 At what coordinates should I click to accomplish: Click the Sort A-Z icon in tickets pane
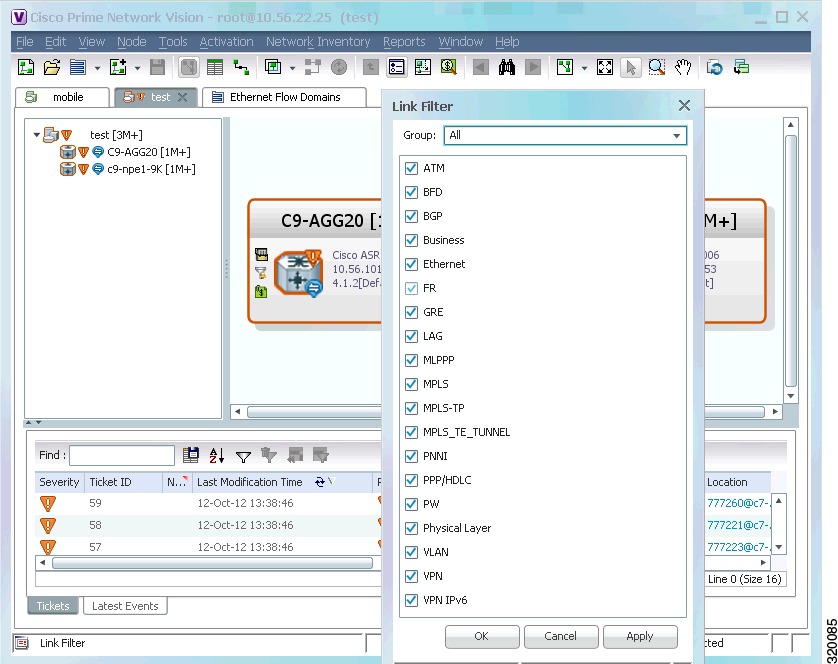point(216,455)
